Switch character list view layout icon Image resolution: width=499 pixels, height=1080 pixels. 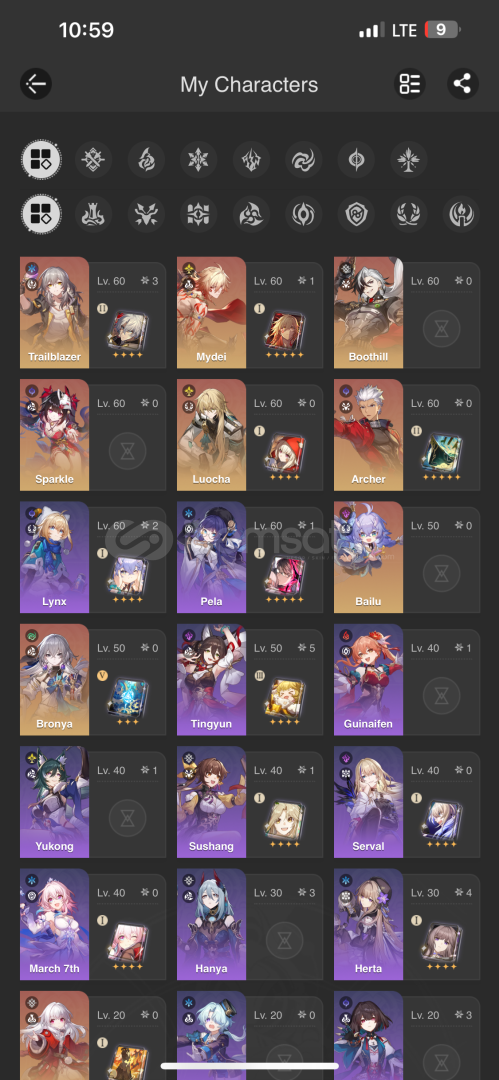pos(409,84)
